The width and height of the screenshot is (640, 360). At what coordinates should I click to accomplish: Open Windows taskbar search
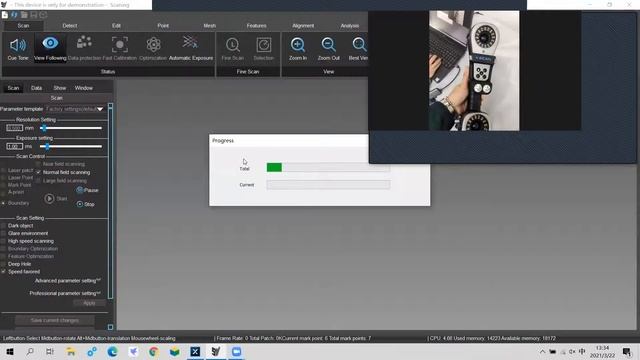pyautogui.click(x=30, y=351)
